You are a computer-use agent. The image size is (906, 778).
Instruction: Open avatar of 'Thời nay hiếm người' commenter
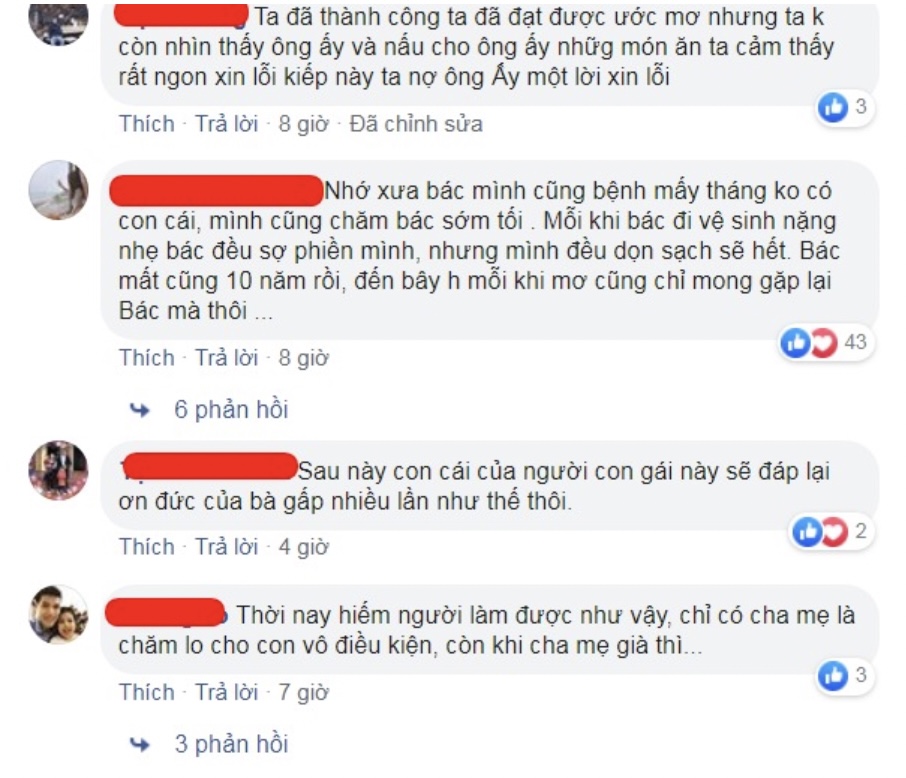tap(58, 614)
